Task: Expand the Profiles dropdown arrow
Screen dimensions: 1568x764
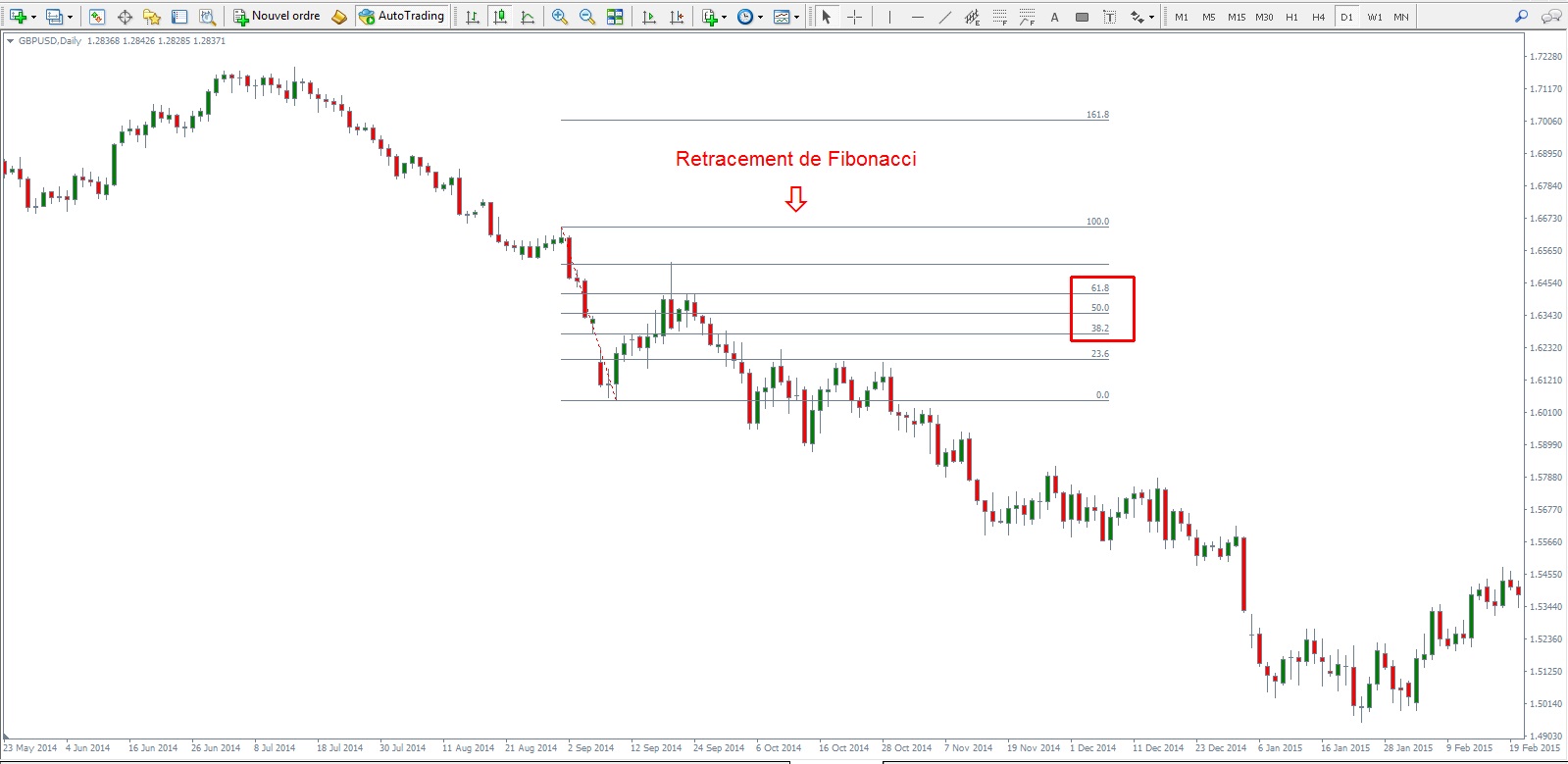Action: [70, 17]
